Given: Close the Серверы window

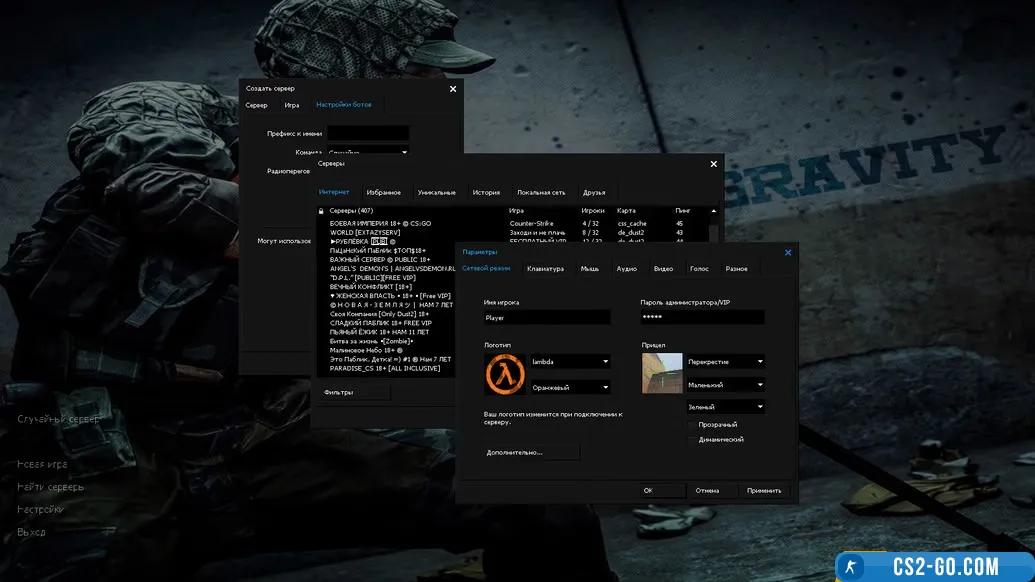Looking at the screenshot, I should [x=713, y=164].
